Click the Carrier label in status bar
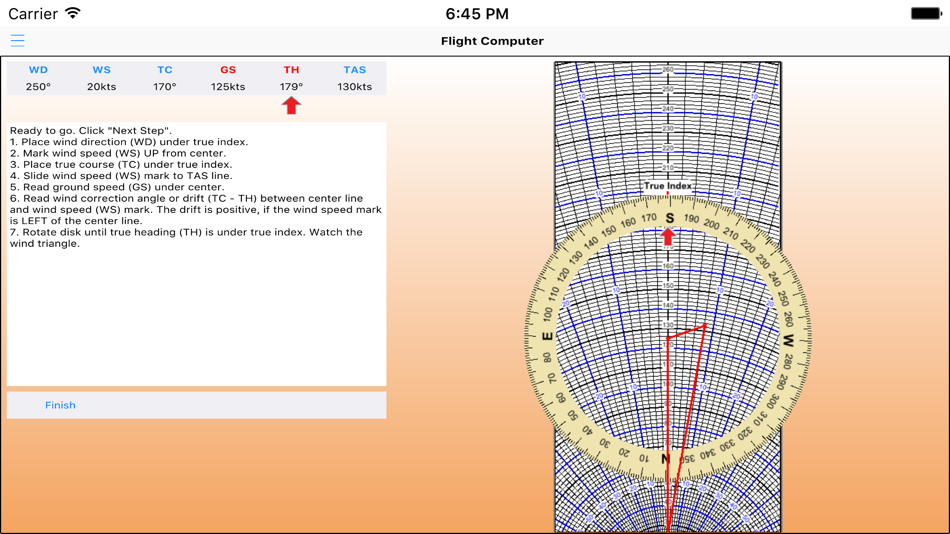Viewport: 950px width, 534px height. [33, 13]
